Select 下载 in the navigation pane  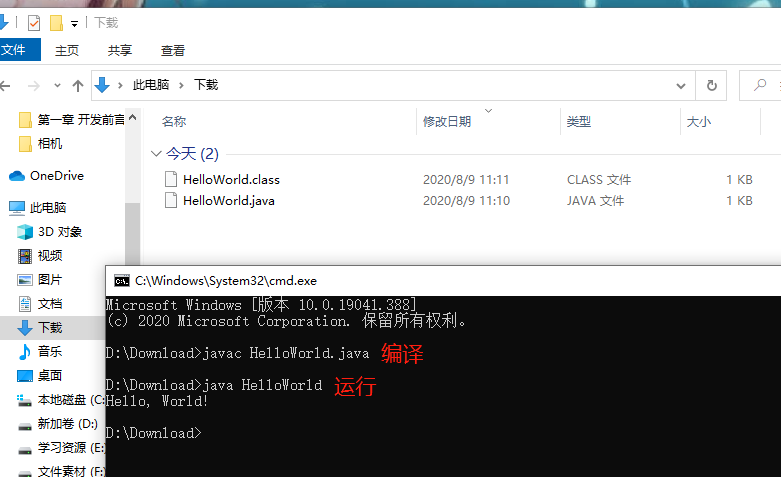(x=40, y=327)
